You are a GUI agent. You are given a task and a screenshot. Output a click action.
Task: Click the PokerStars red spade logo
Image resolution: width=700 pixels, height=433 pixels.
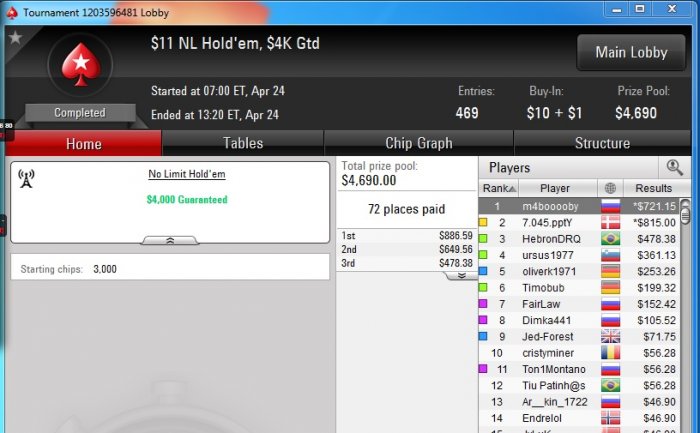click(81, 65)
